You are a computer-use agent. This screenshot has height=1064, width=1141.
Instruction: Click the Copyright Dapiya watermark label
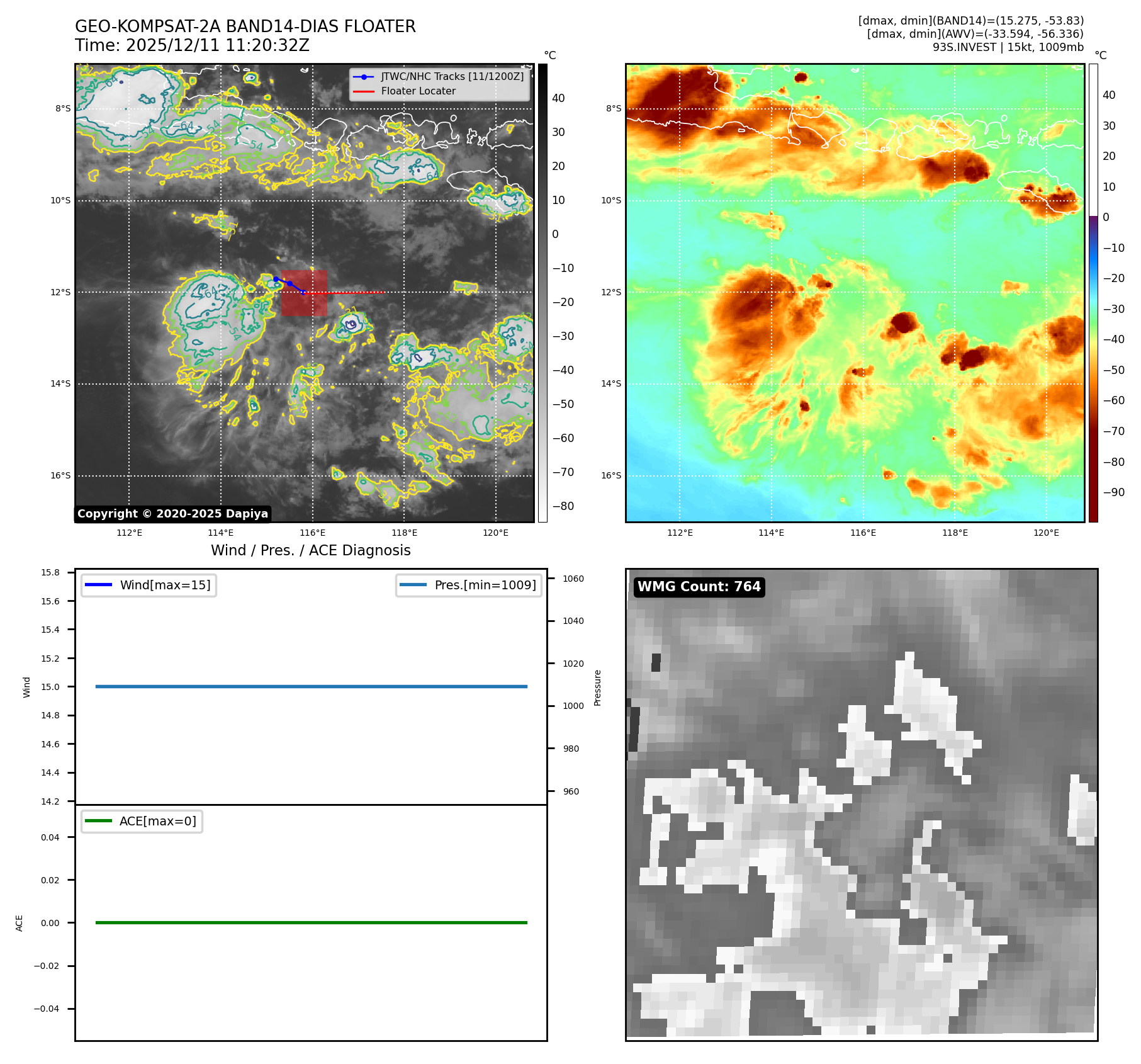[172, 514]
